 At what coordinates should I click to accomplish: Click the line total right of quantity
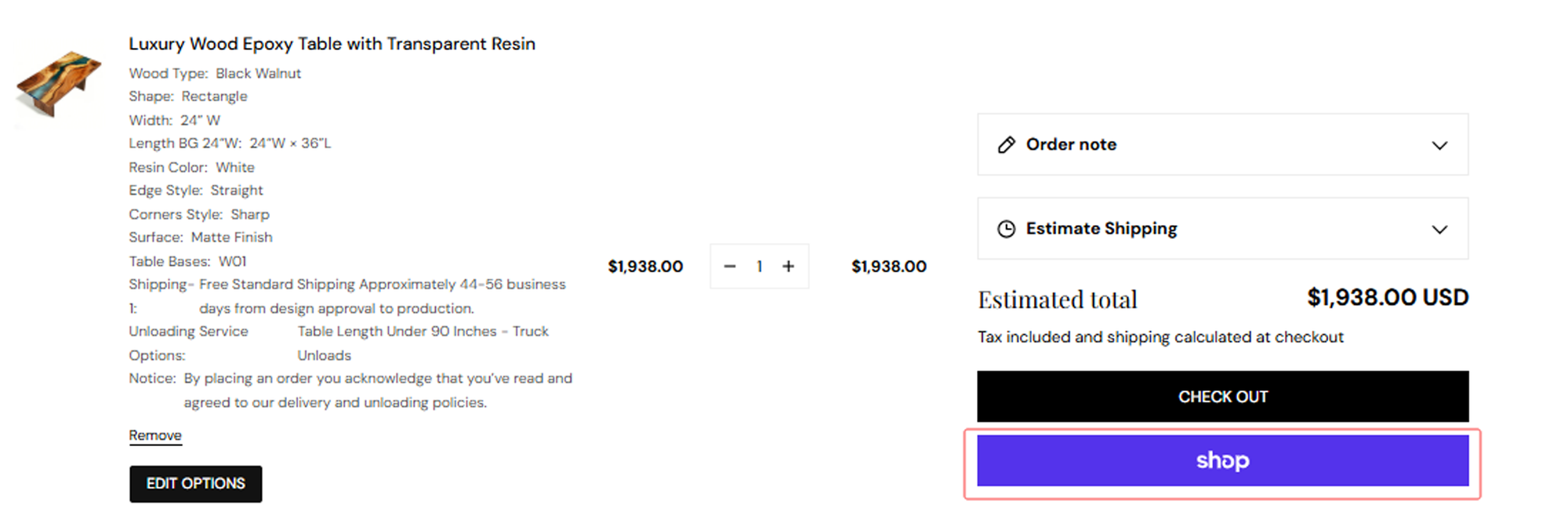[x=889, y=267]
